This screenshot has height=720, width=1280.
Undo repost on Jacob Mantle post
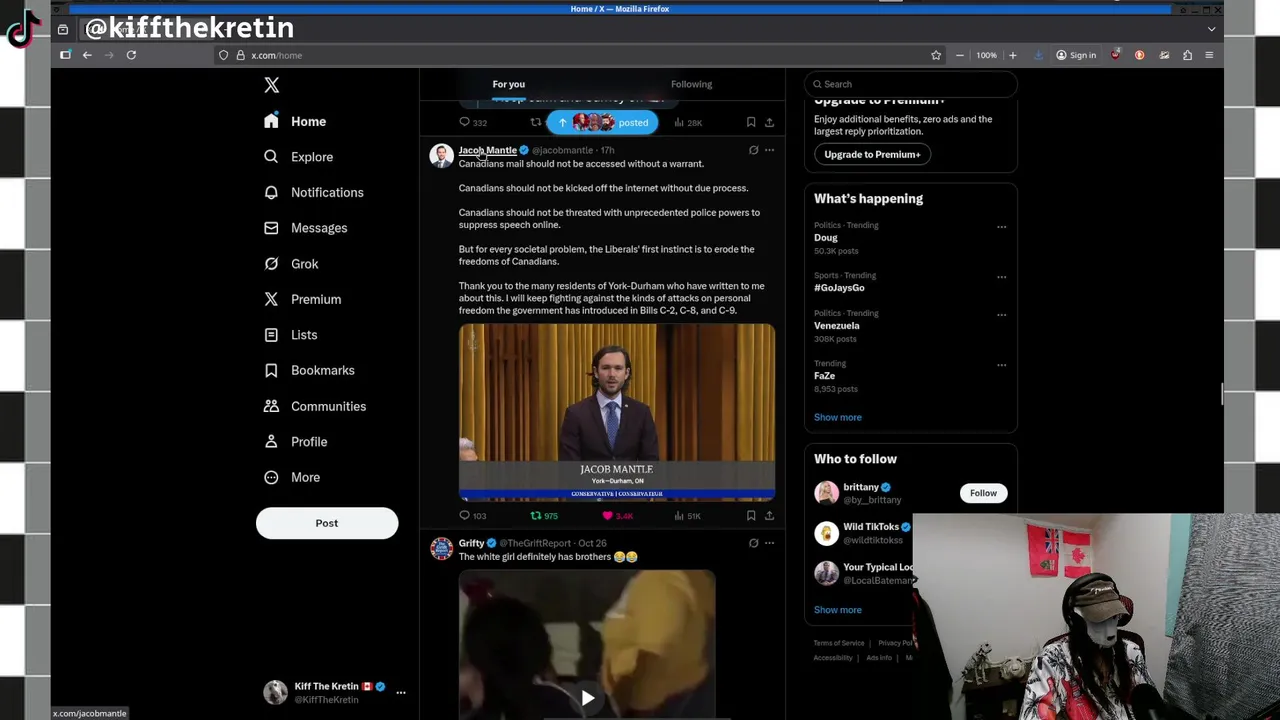coord(544,516)
